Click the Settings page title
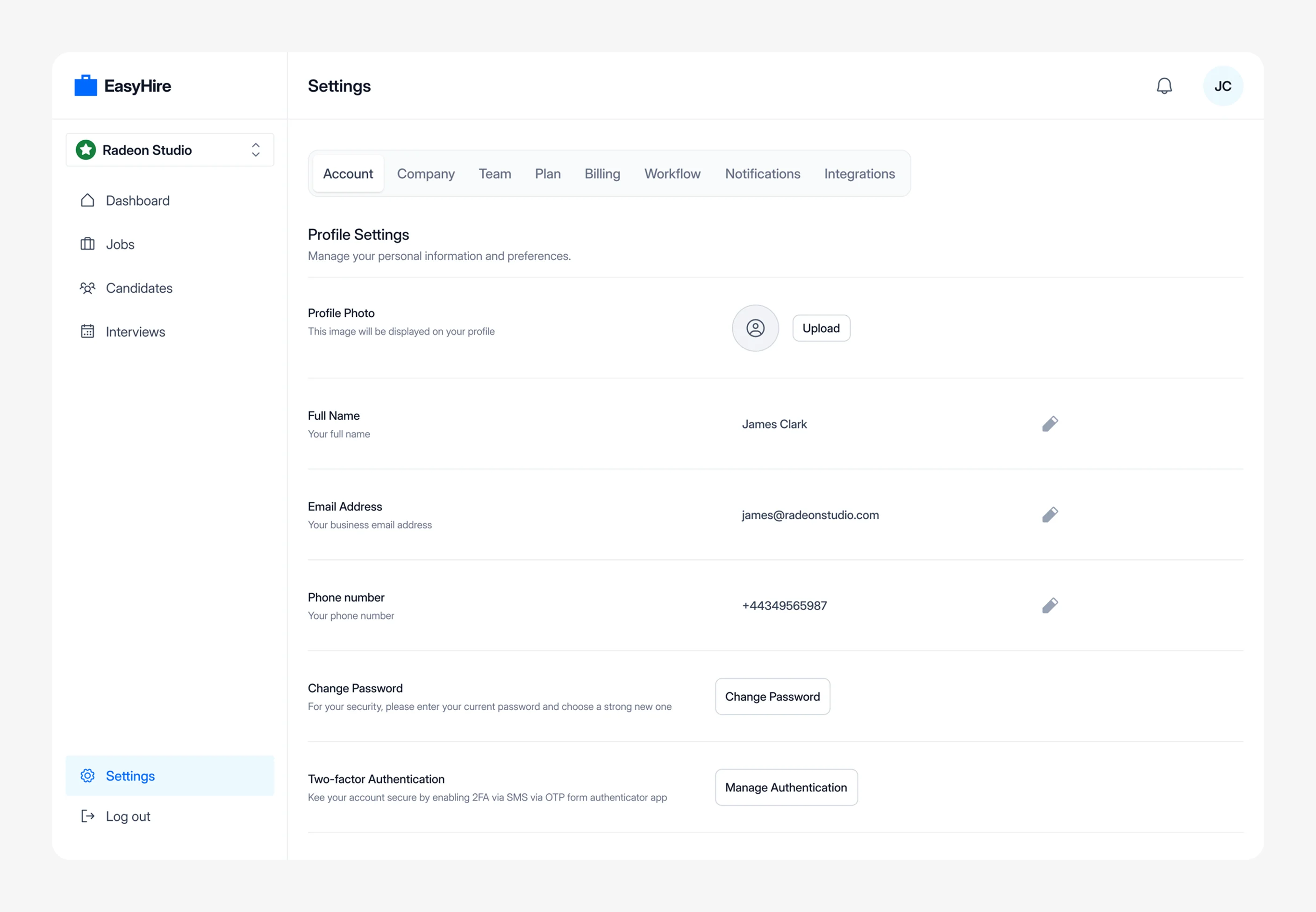 [339, 85]
